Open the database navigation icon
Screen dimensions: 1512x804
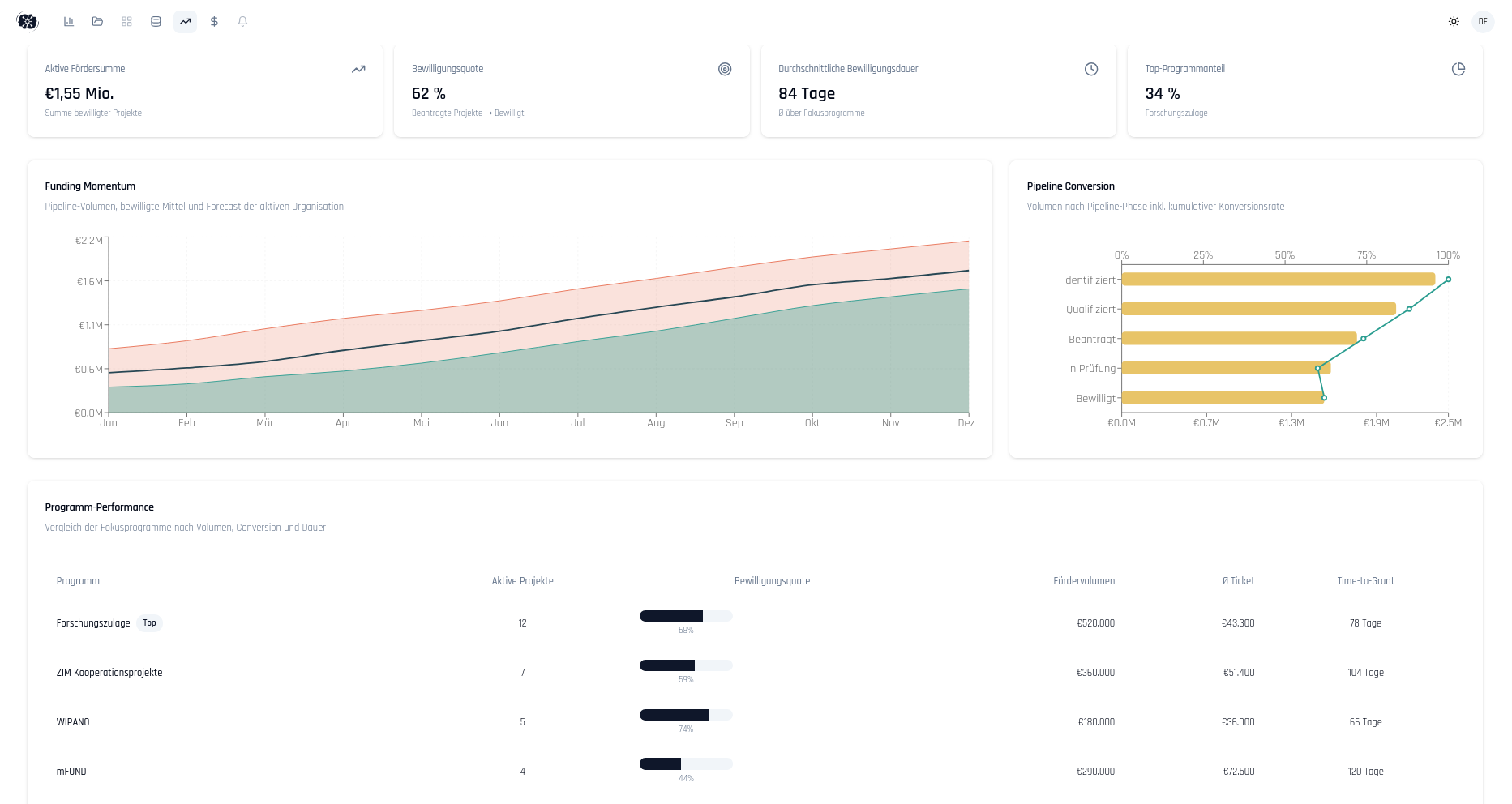point(156,22)
